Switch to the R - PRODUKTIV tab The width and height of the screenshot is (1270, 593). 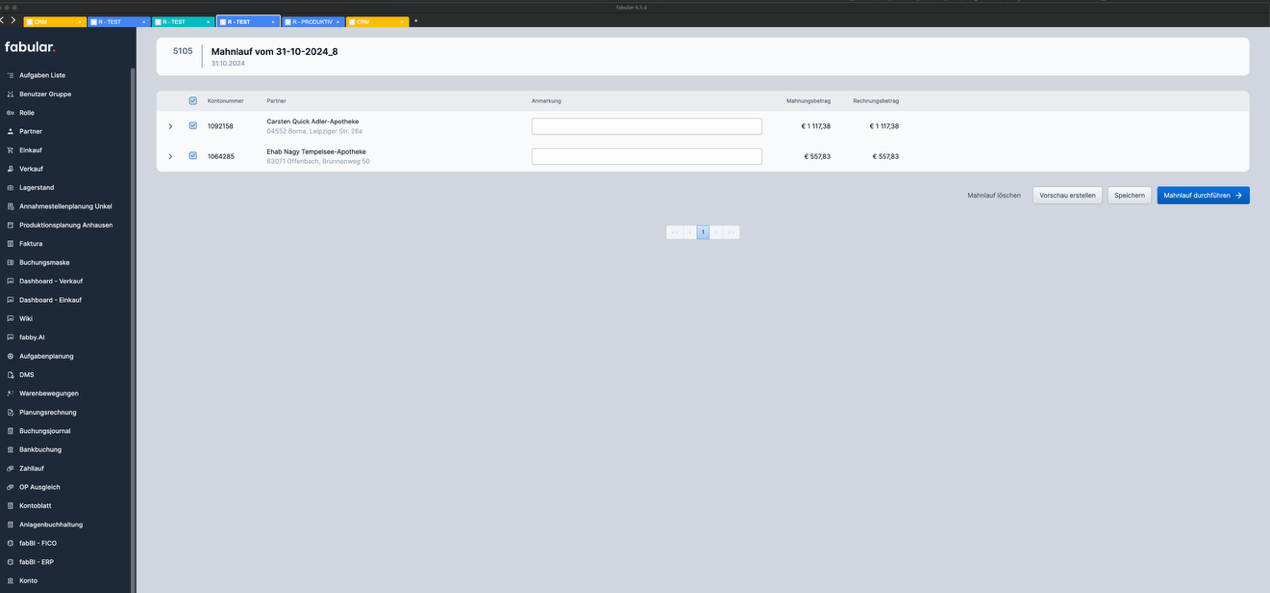pyautogui.click(x=312, y=21)
